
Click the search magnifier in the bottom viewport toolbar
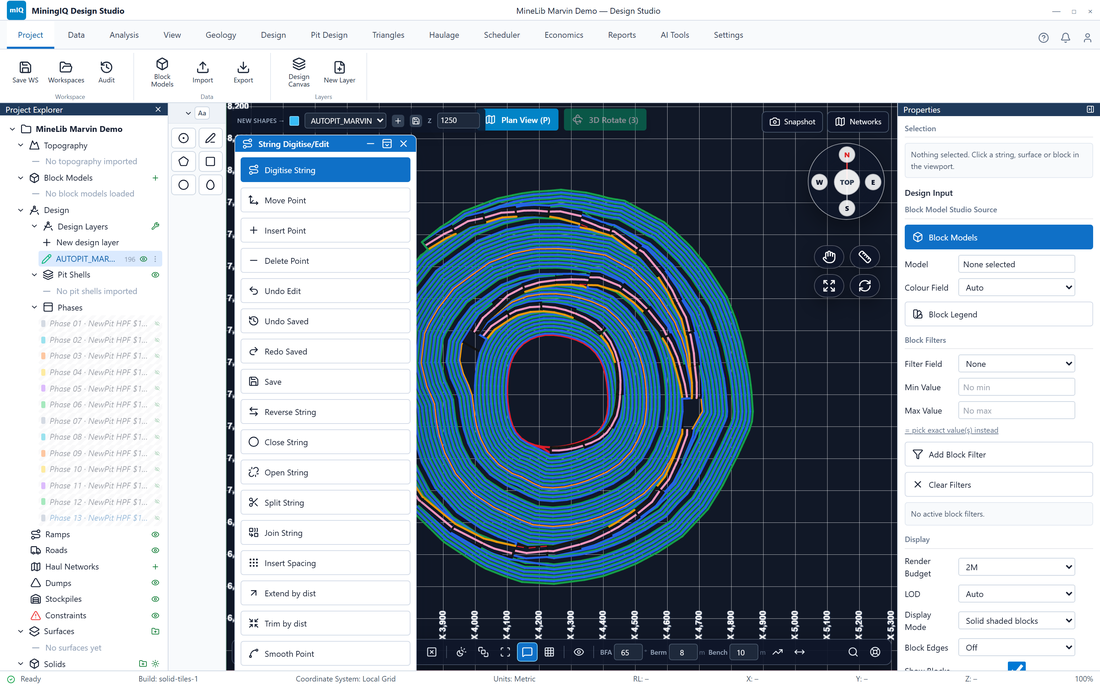click(853, 652)
